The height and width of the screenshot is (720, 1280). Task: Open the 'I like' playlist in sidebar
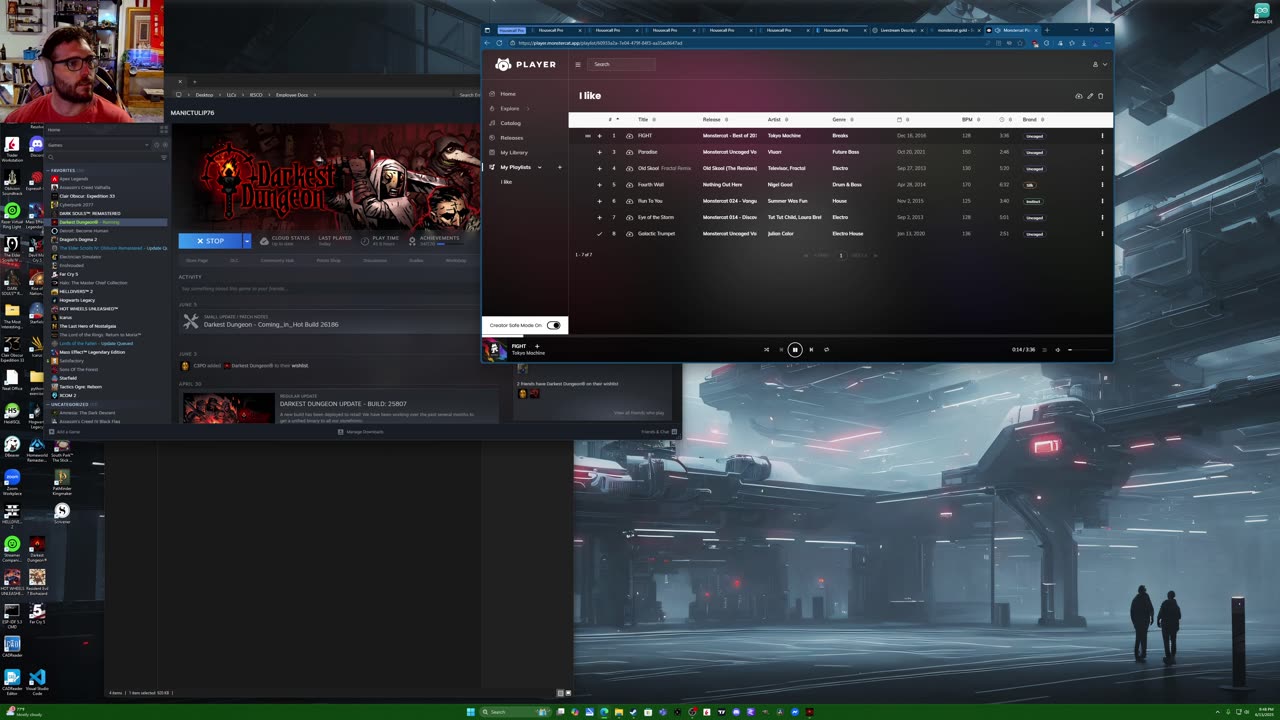tap(506, 182)
